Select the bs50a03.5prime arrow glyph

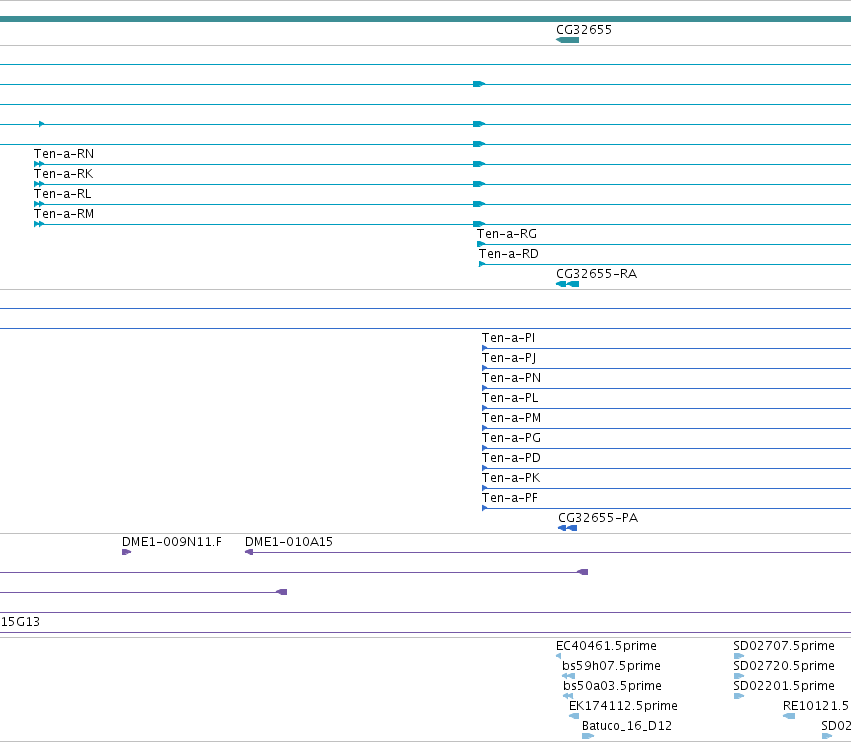(x=568, y=696)
